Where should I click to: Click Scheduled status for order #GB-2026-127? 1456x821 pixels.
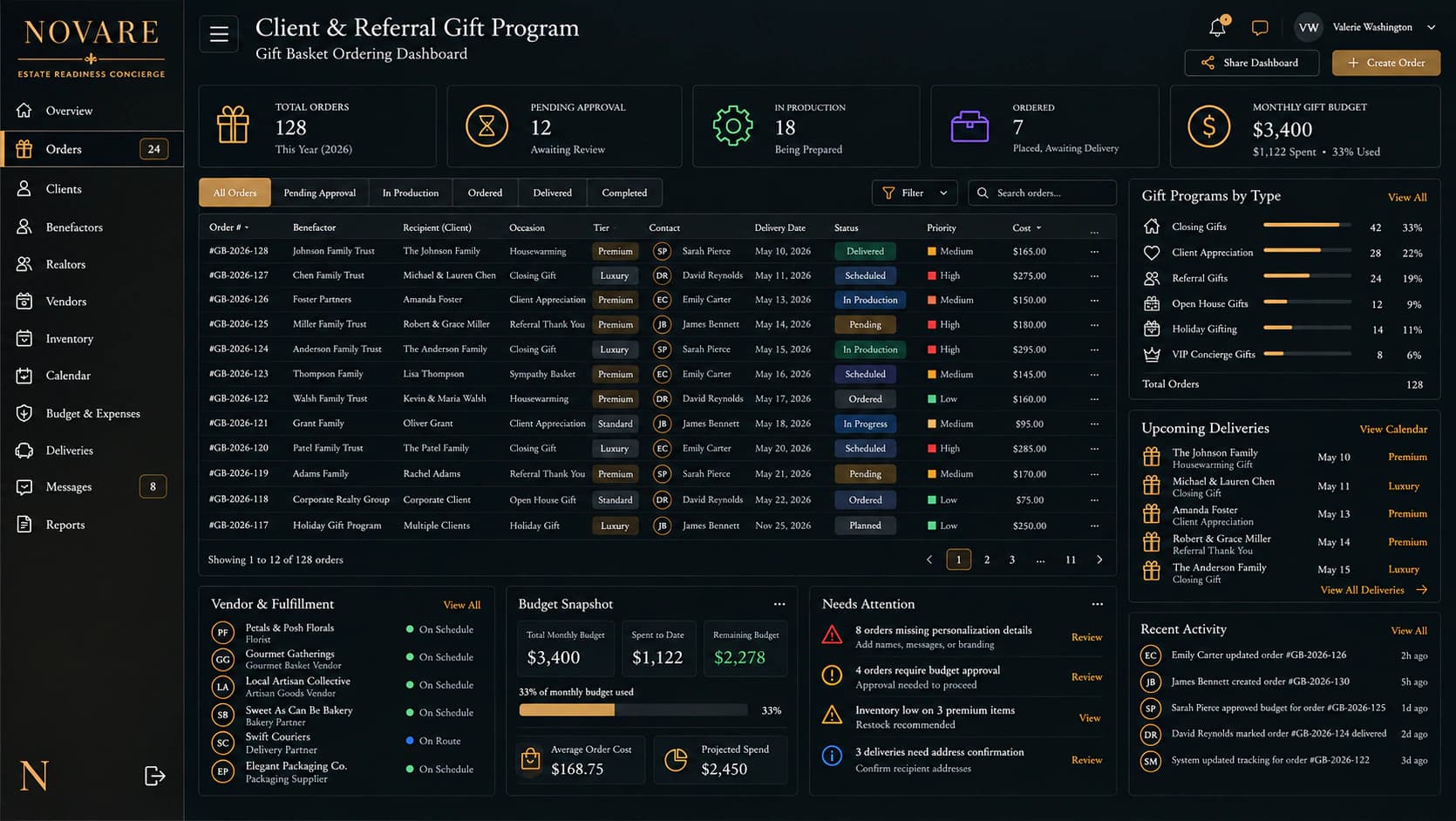[x=865, y=275]
